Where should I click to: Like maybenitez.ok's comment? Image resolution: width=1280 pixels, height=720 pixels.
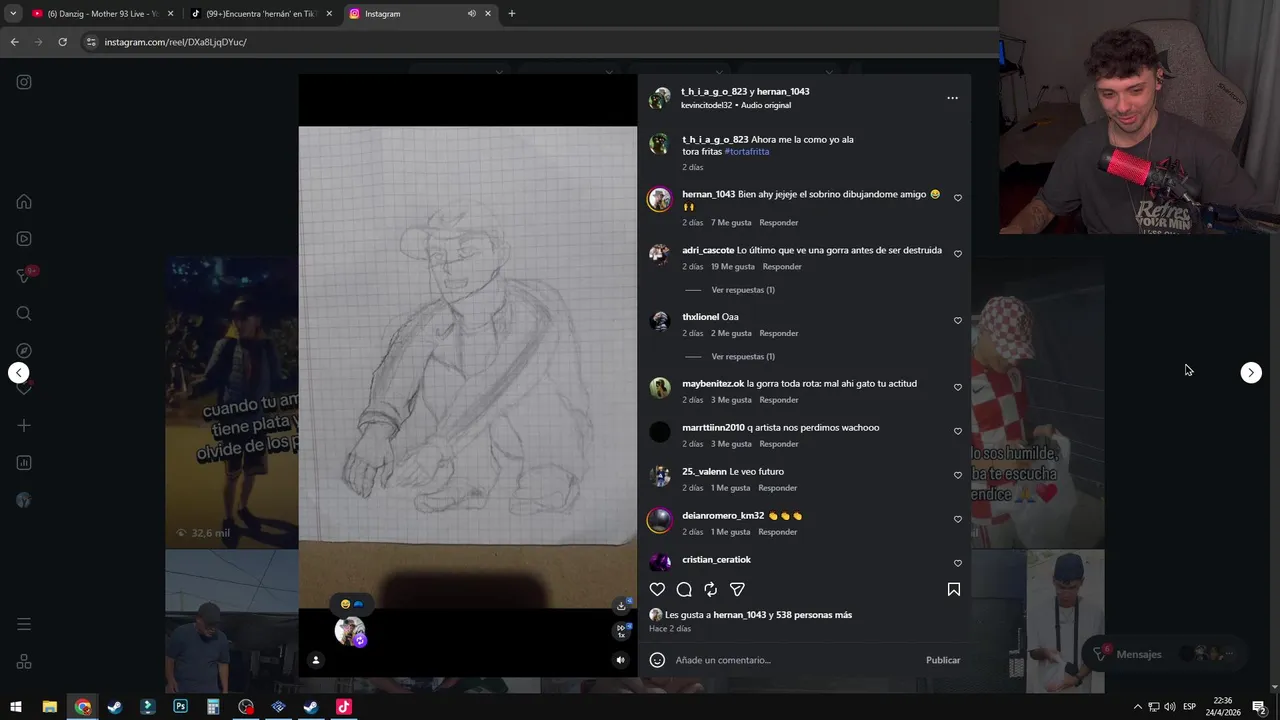[x=958, y=387]
